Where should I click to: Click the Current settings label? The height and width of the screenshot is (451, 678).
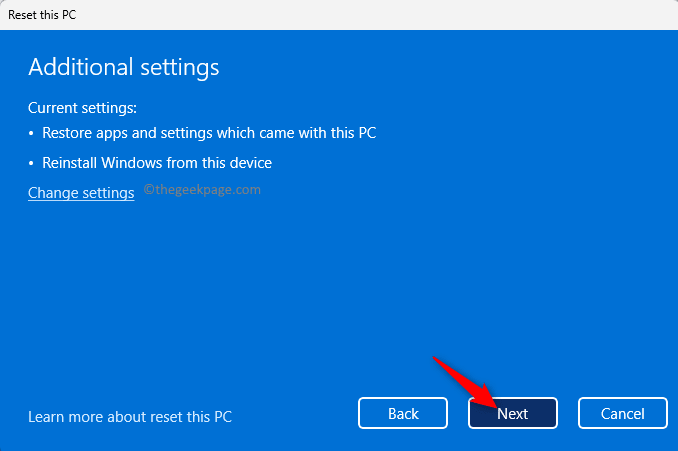[82, 107]
